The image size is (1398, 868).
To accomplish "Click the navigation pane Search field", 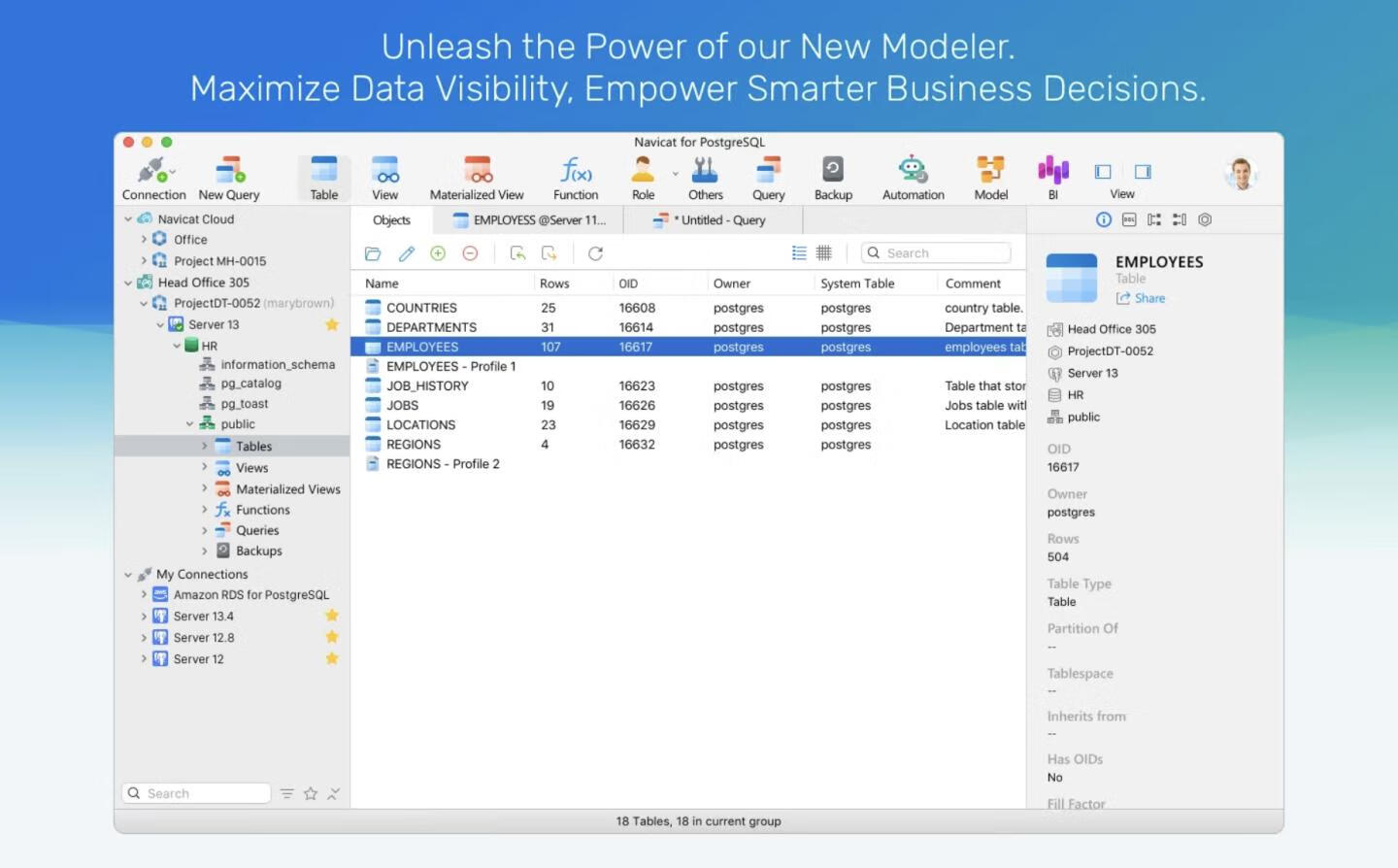I will [x=196, y=793].
